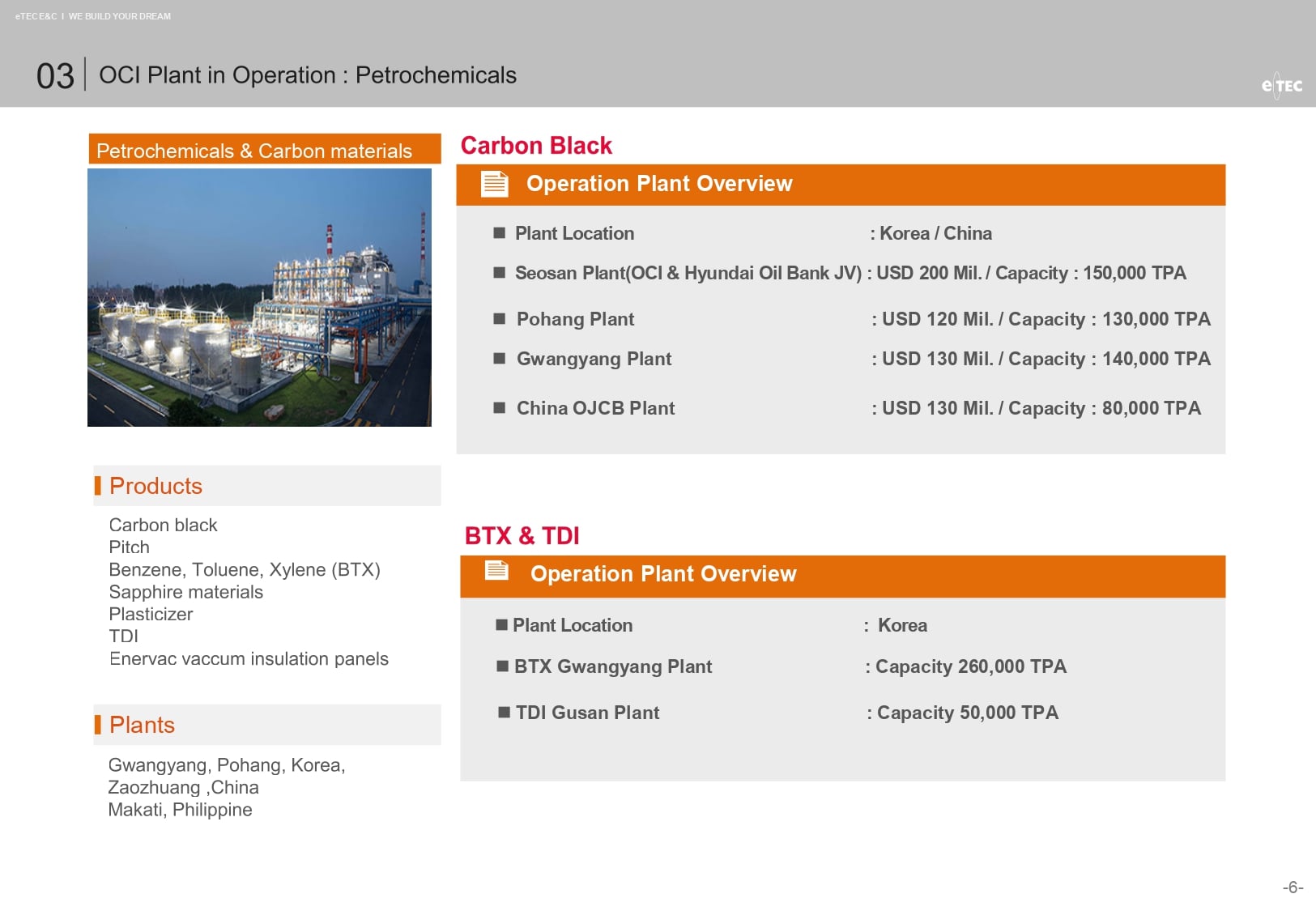The height and width of the screenshot is (911, 1316).
Task: Click 'Zaozhuang ,China' plants line
Action: pos(183,787)
